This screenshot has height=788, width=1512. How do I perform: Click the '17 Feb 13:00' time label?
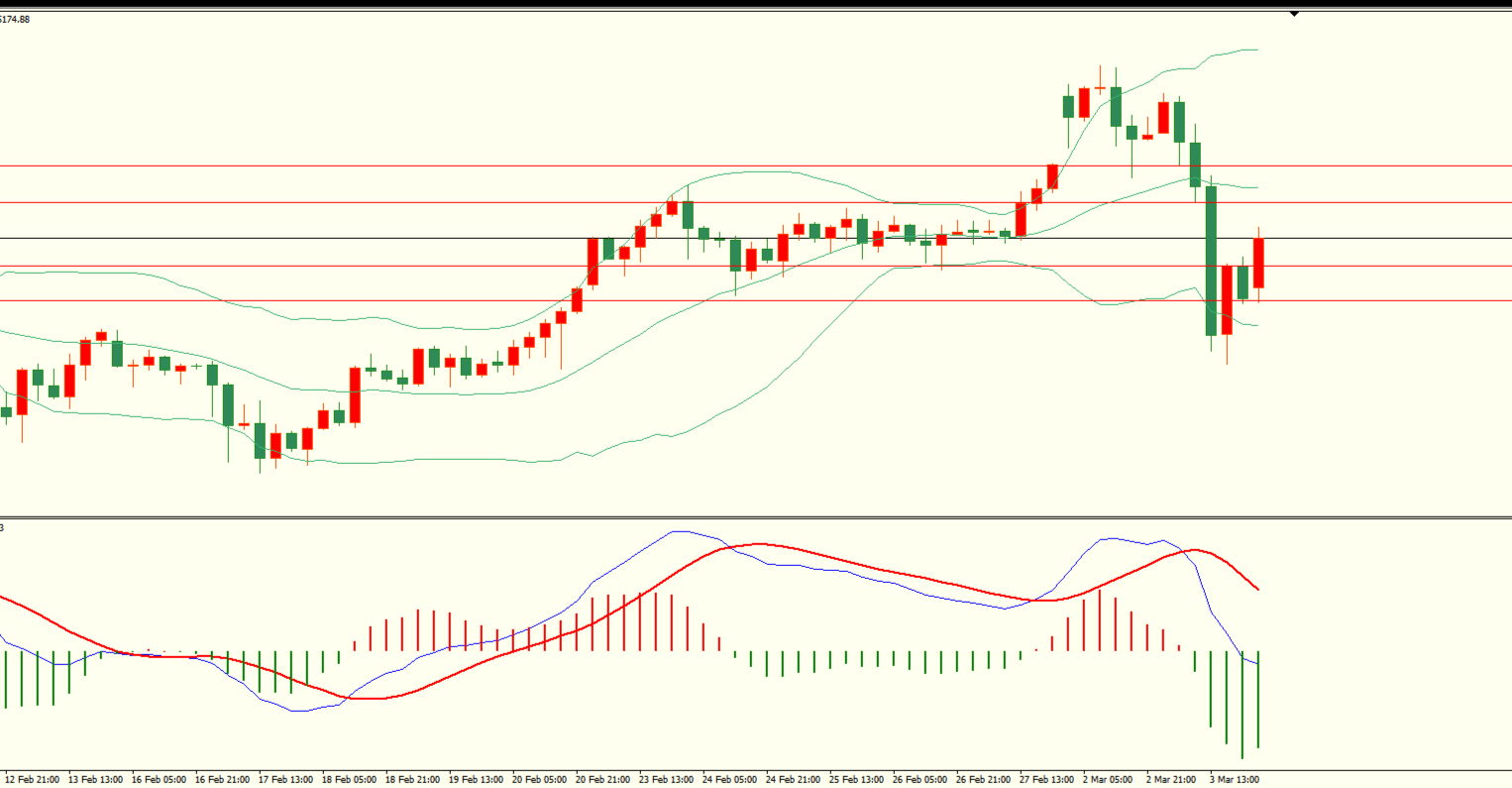[285, 780]
